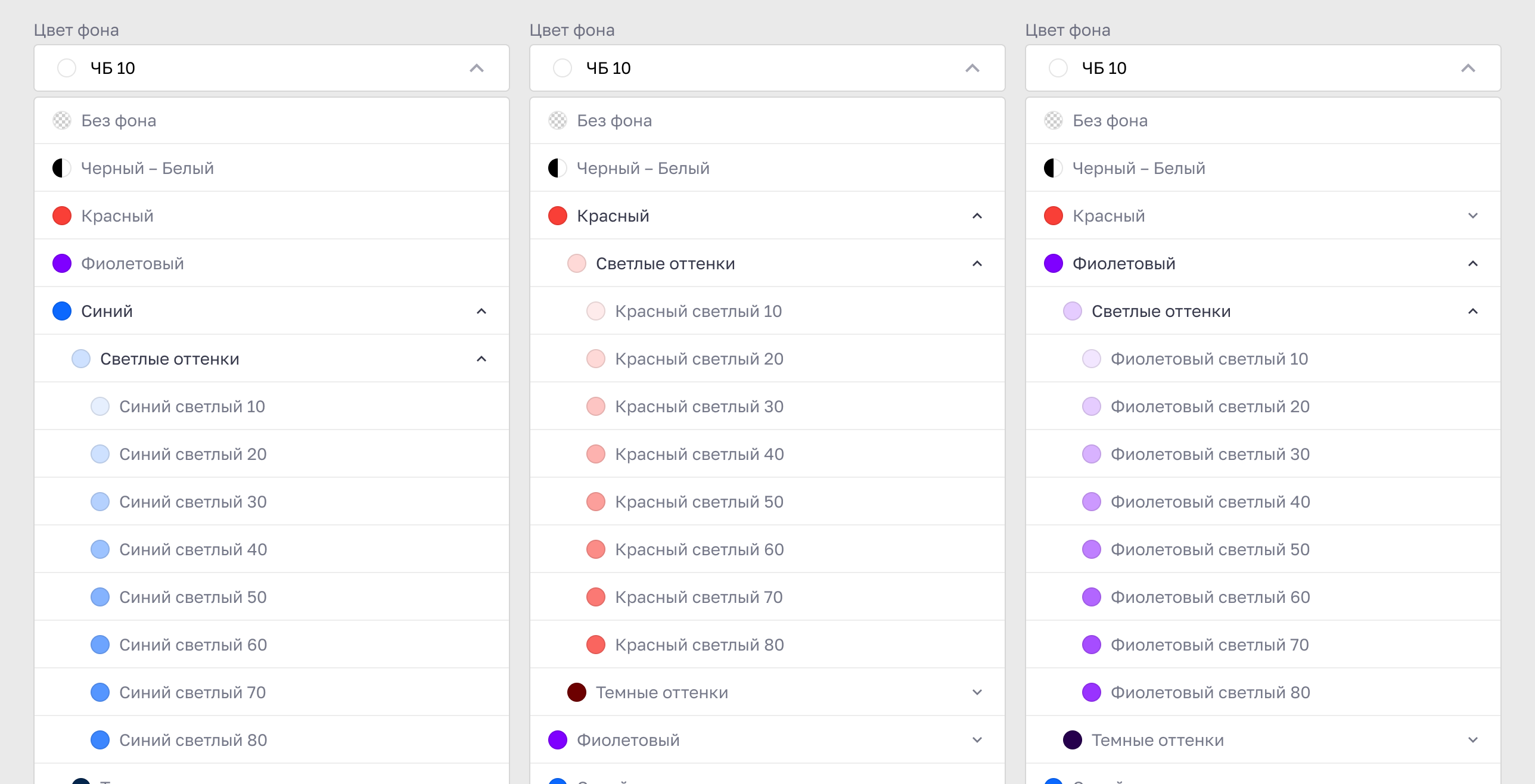1535x784 pixels.
Task: Select Красный светлый 10
Action: click(x=767, y=311)
